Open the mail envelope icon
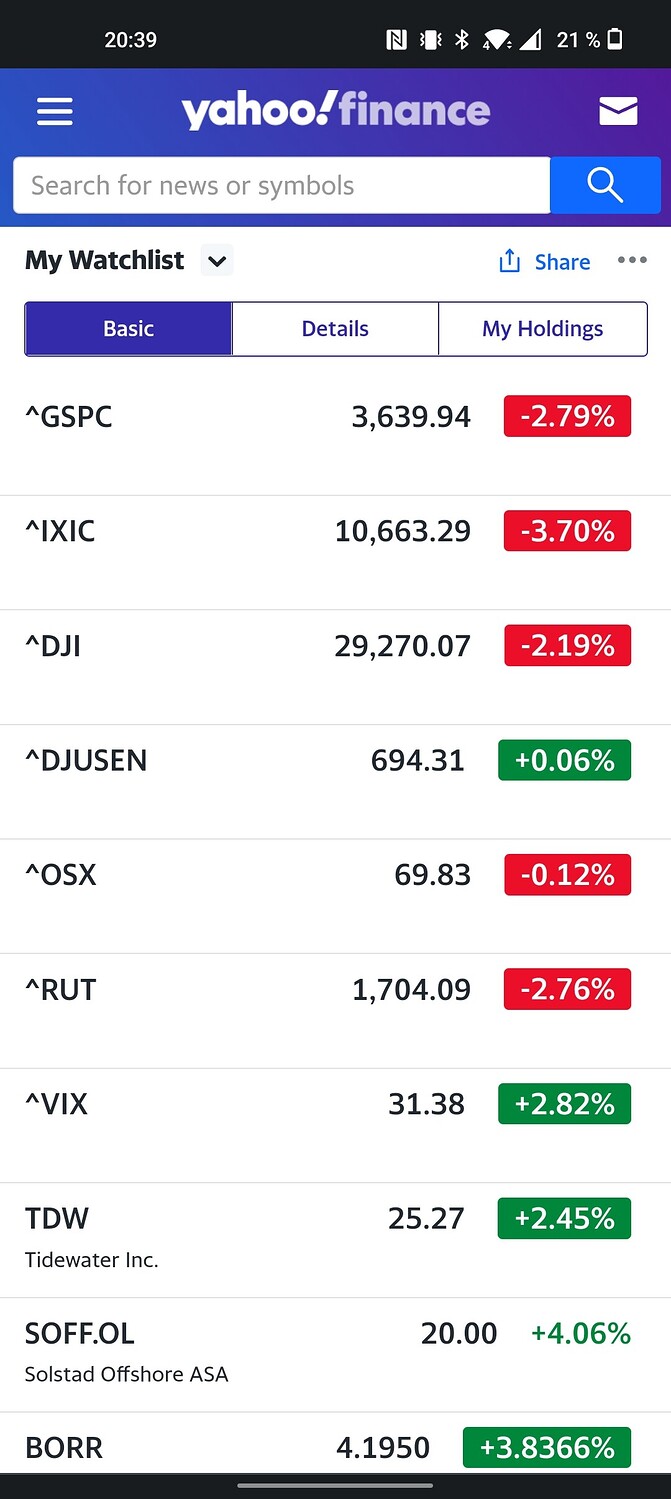 [618, 111]
